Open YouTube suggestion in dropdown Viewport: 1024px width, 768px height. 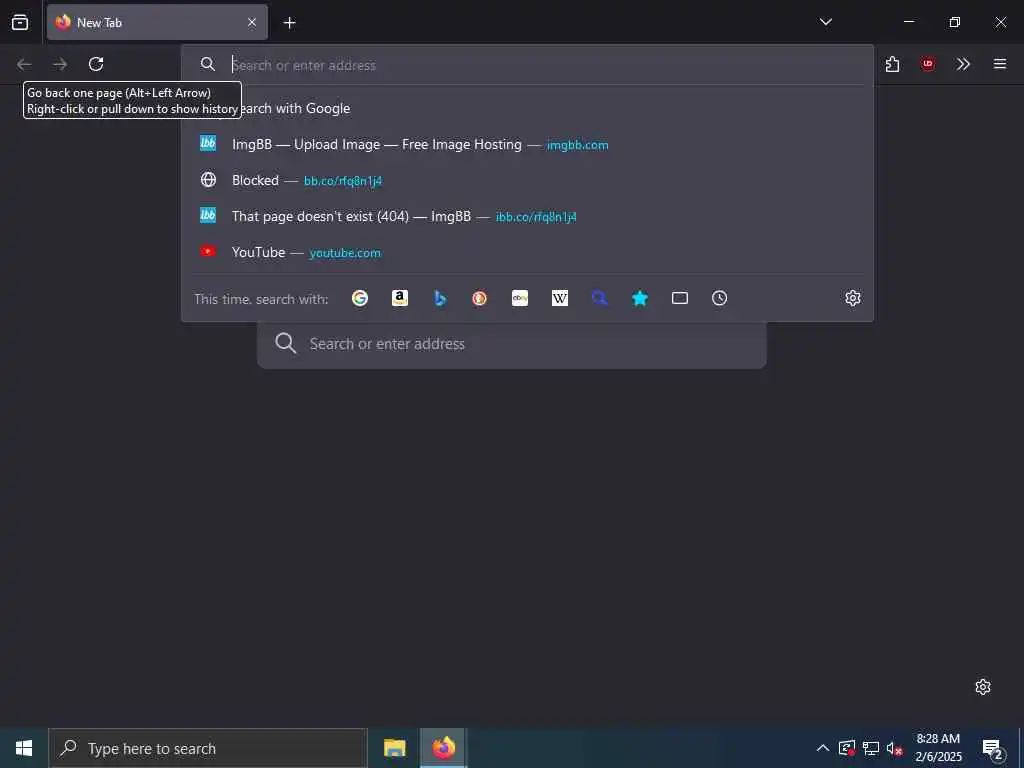pyautogui.click(x=527, y=252)
